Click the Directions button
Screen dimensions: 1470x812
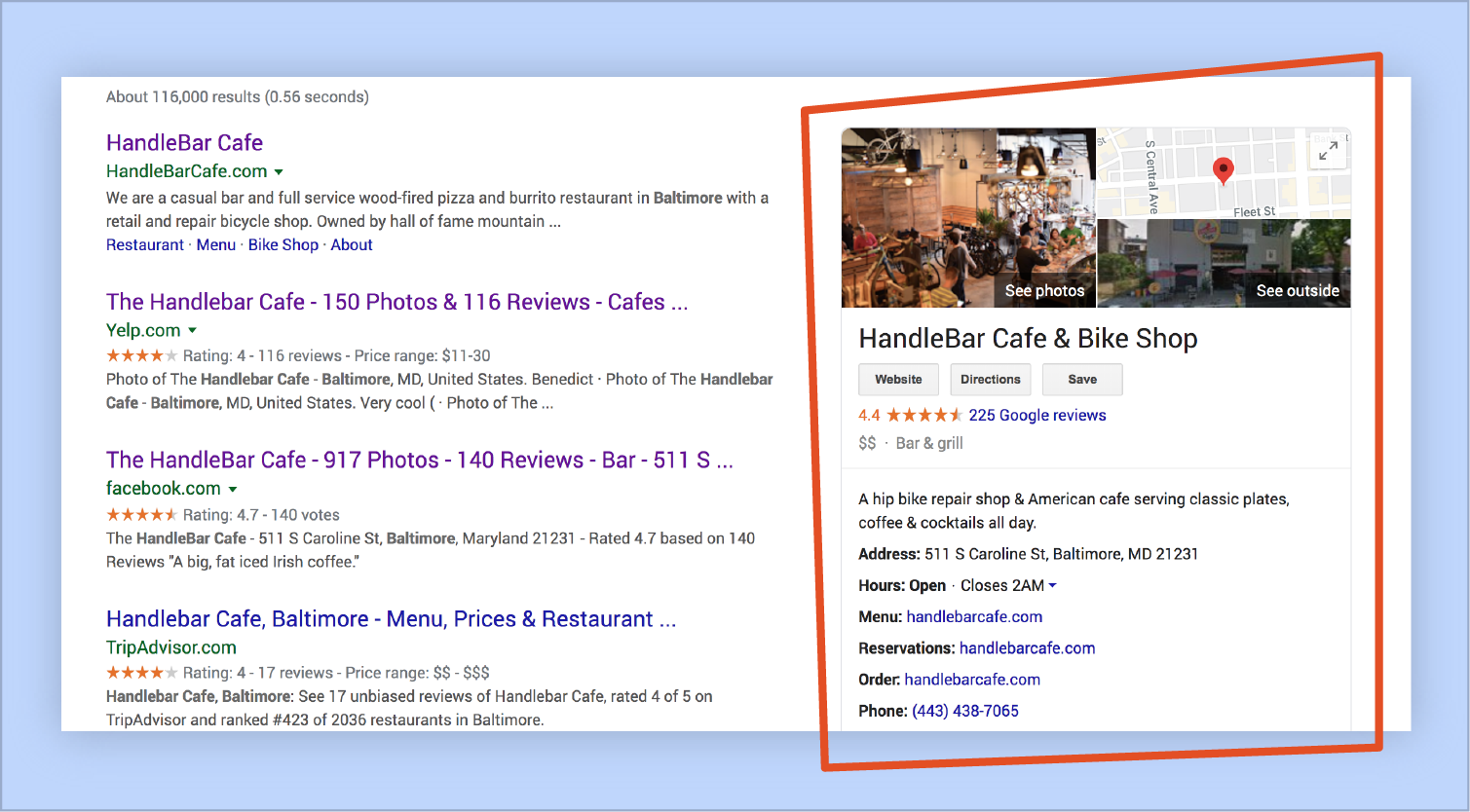pyautogui.click(x=991, y=380)
